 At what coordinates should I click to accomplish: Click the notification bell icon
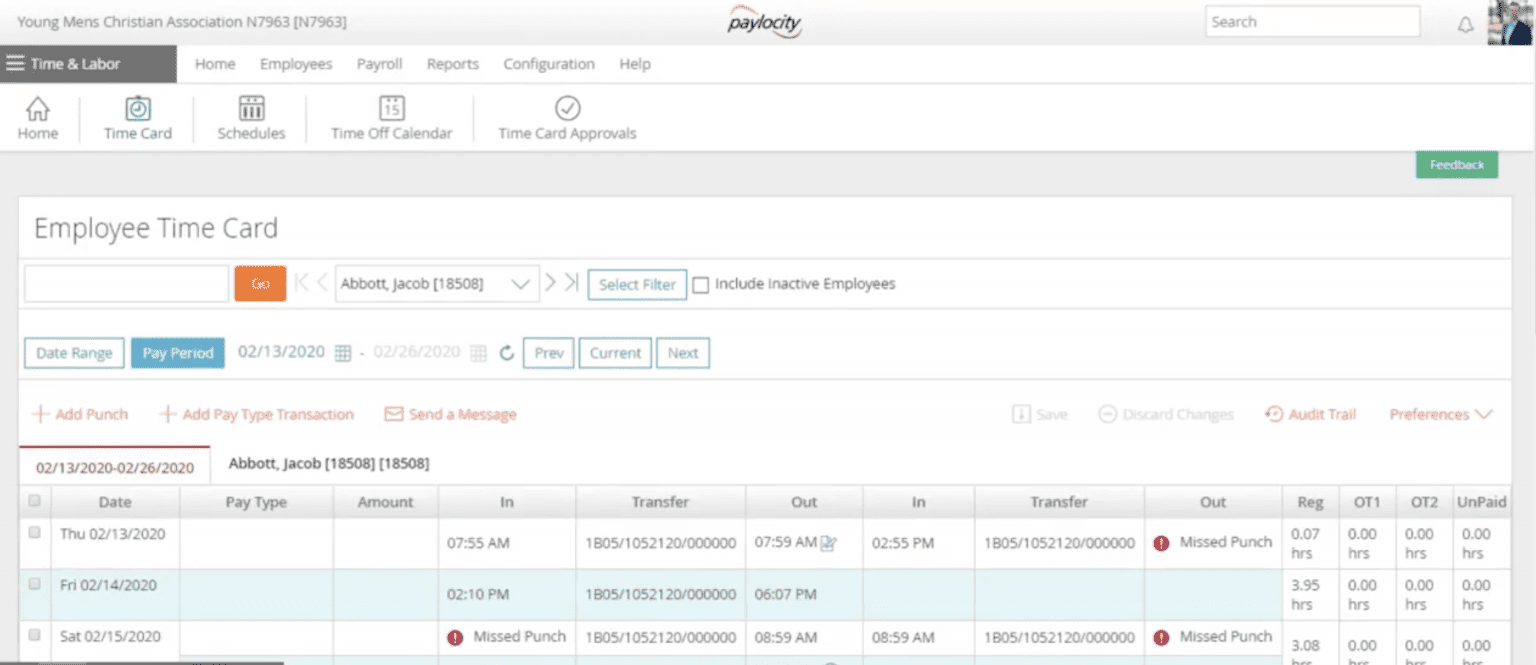pos(1466,22)
